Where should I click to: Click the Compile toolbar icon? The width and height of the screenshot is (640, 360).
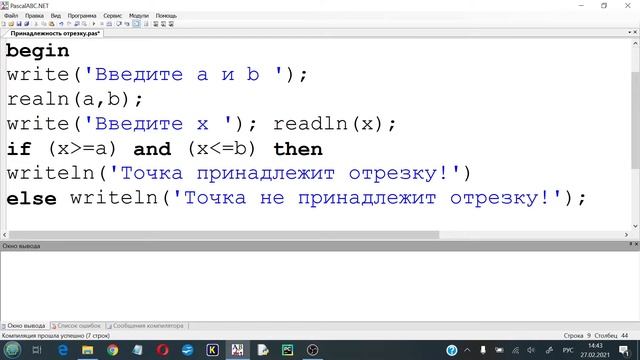click(x=109, y=24)
